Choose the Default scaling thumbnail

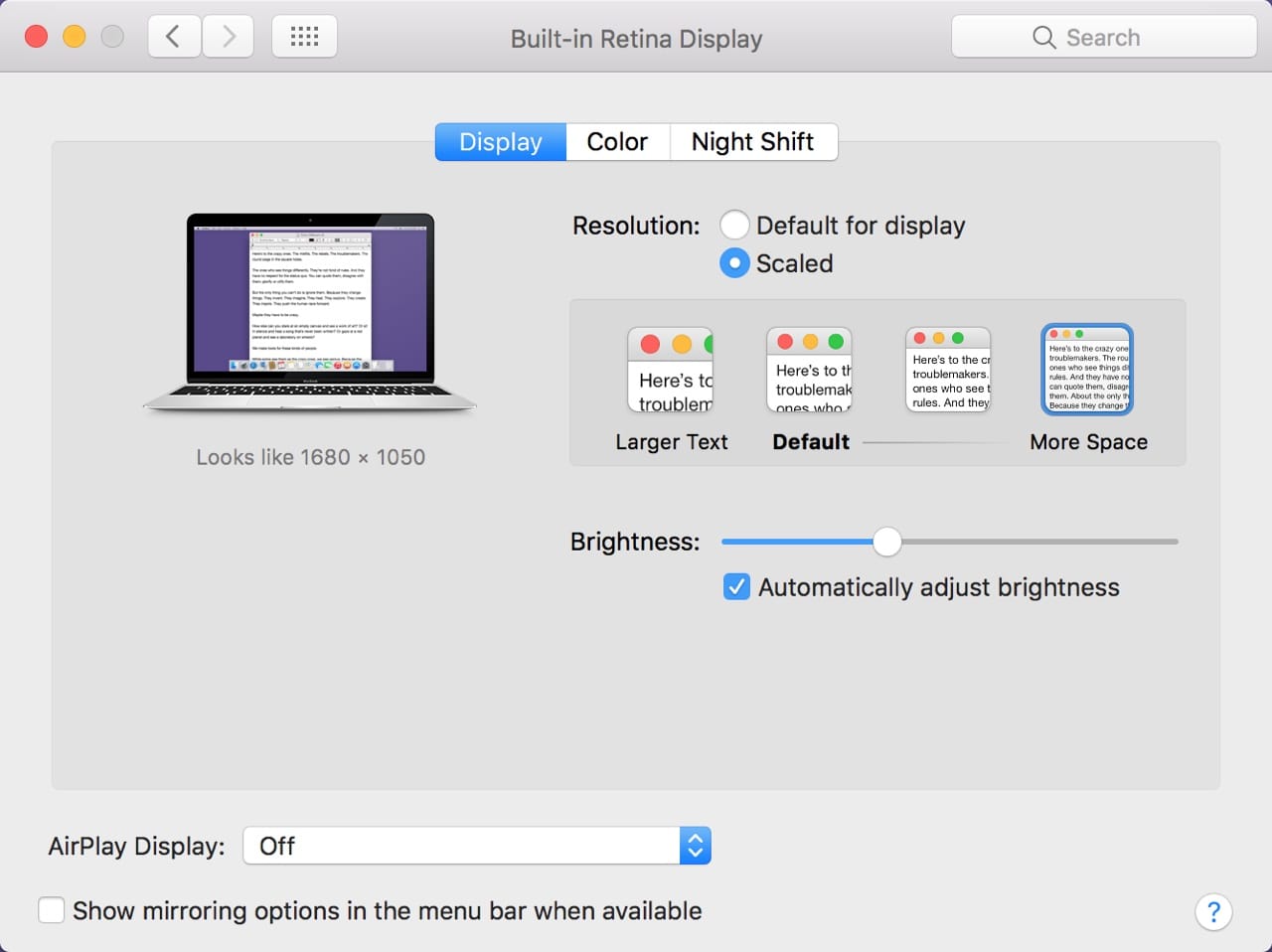coord(809,370)
